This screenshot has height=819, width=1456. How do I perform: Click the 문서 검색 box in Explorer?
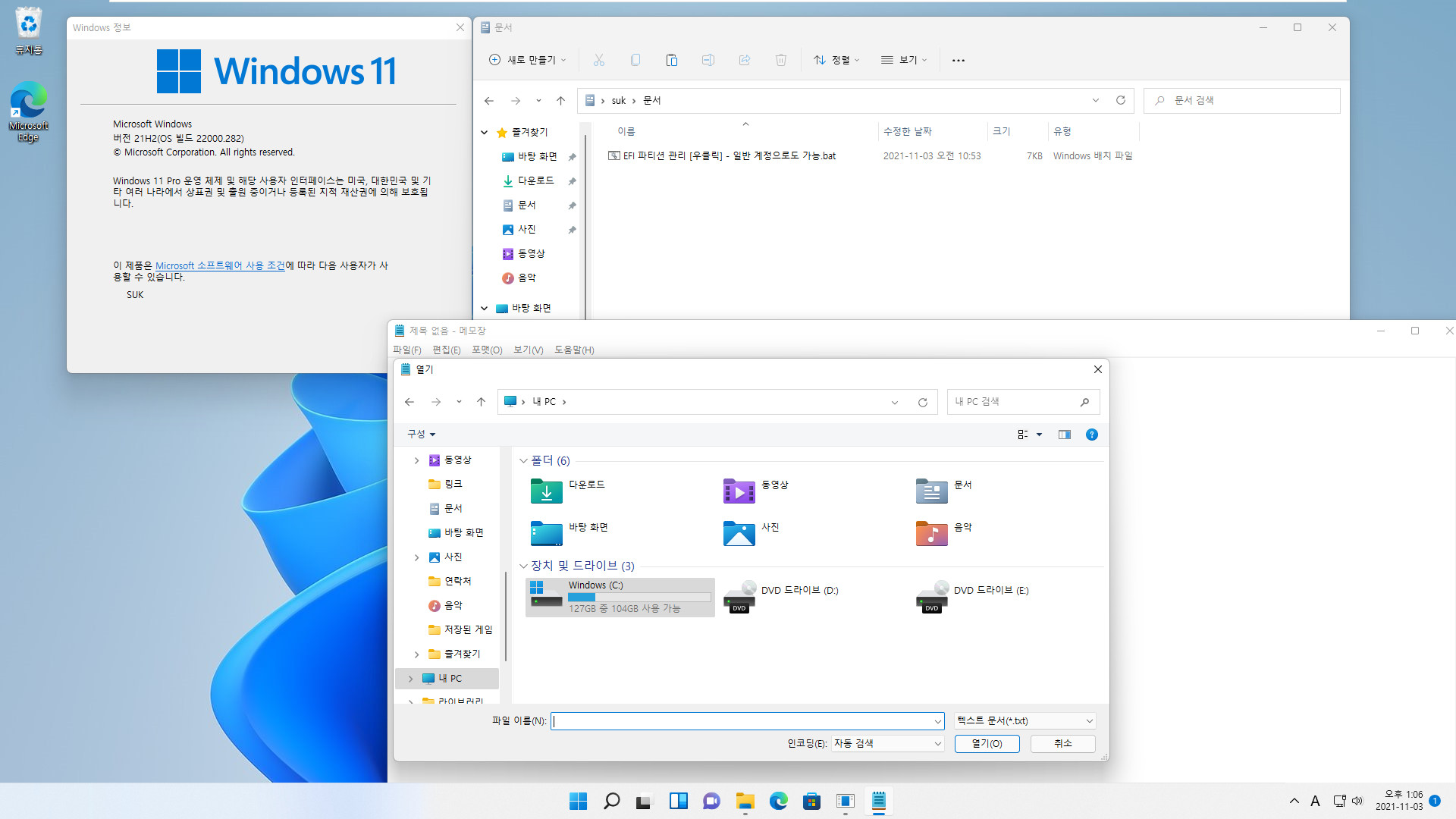1242,101
